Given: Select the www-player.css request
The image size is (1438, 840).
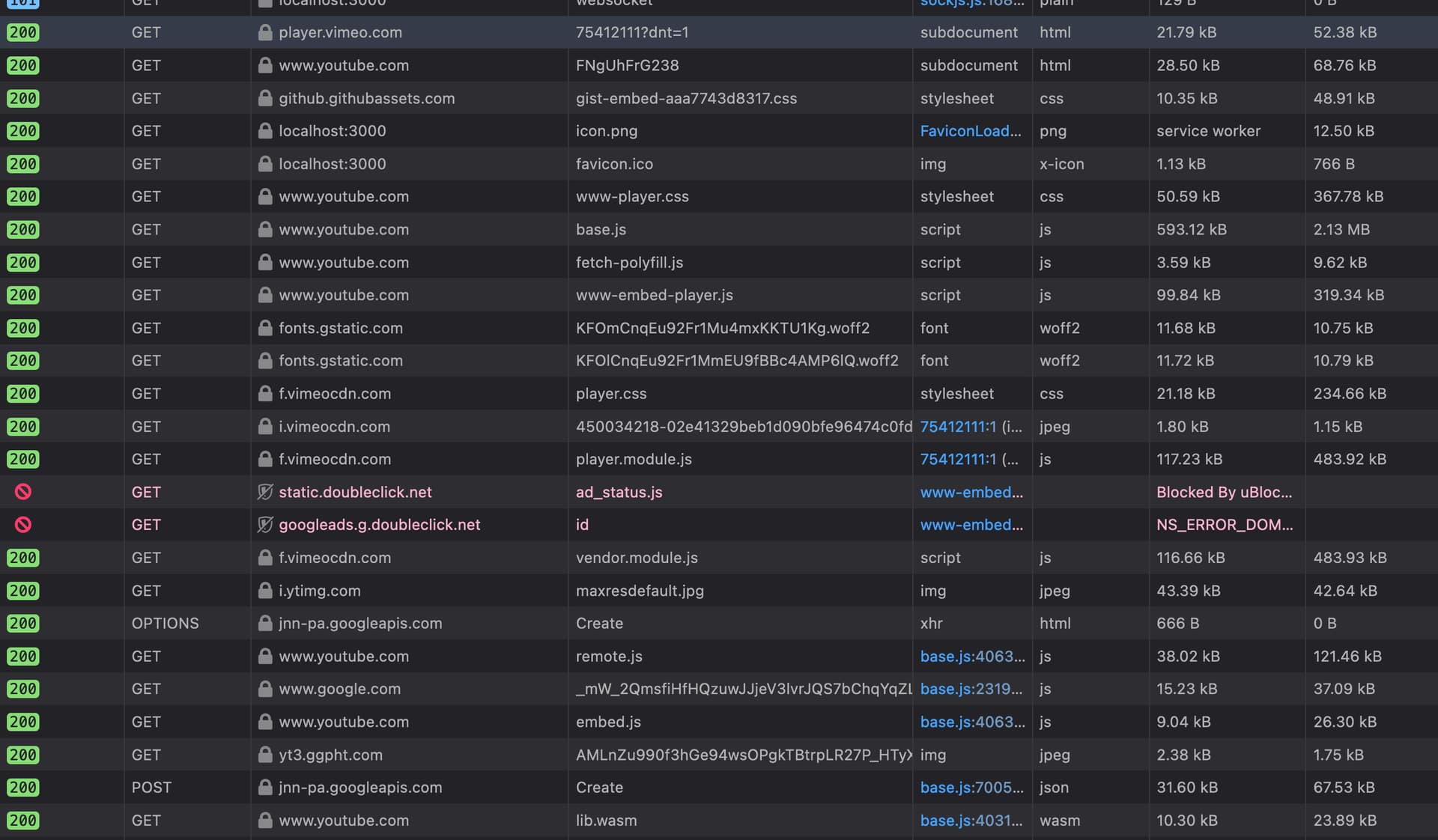Looking at the screenshot, I should [x=719, y=197].
